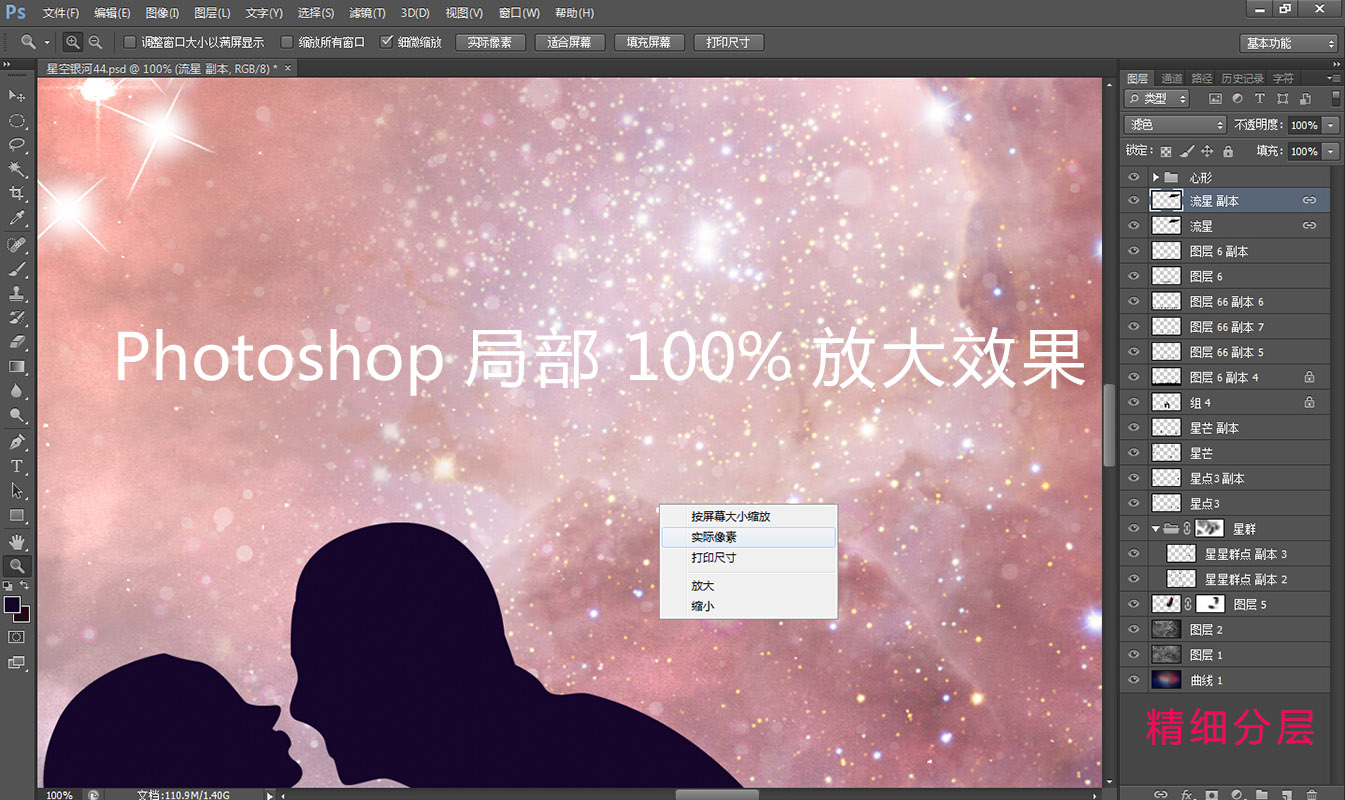Filter layers by pixel layer icon
This screenshot has width=1345, height=800.
[1215, 99]
